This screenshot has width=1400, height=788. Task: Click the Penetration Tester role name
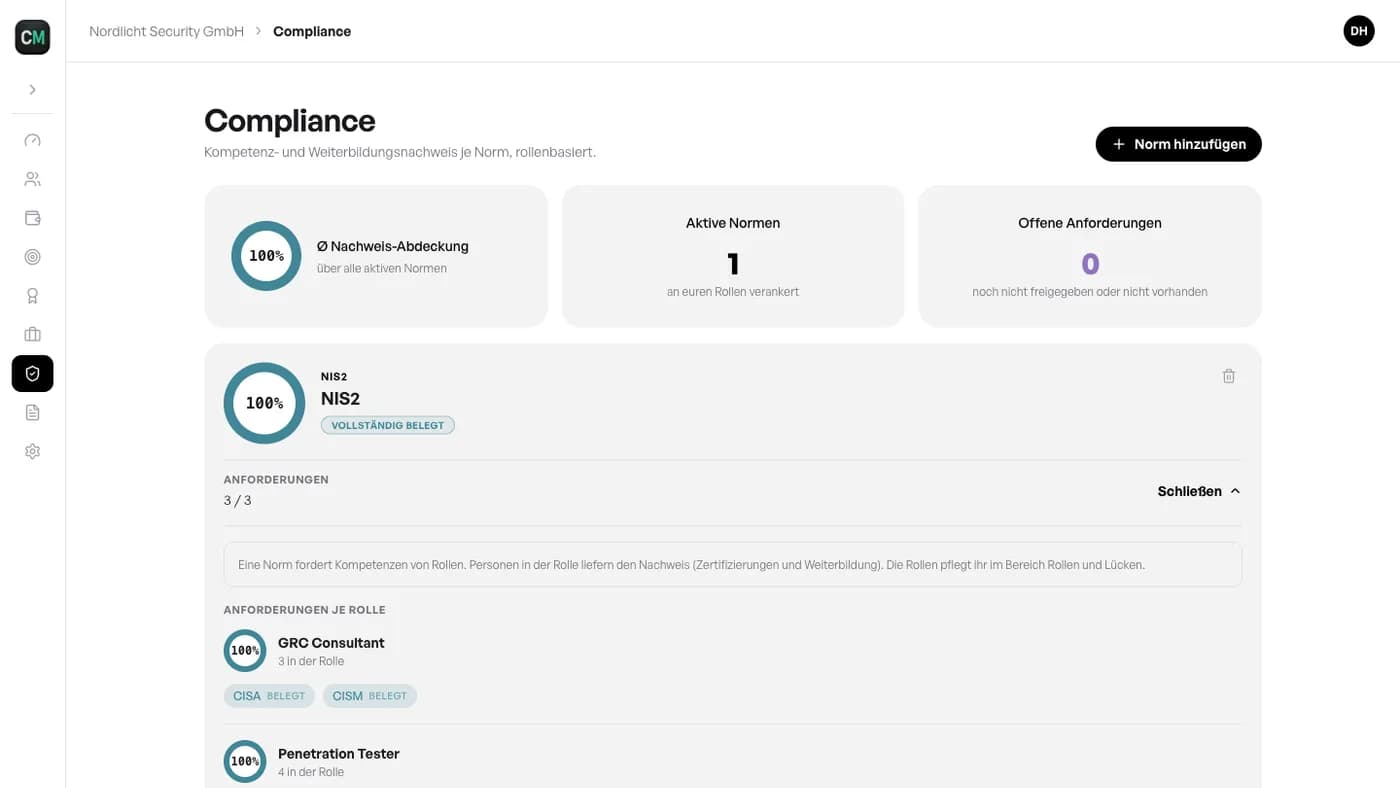pyautogui.click(x=339, y=754)
